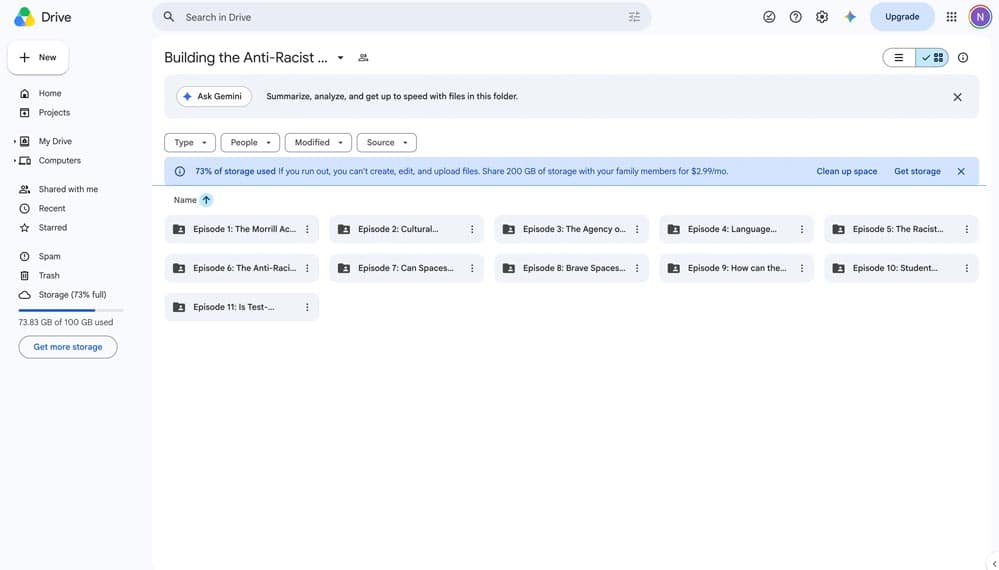This screenshot has height=570, width=999.
Task: Open more actions for Episode 6 folder
Action: click(307, 268)
